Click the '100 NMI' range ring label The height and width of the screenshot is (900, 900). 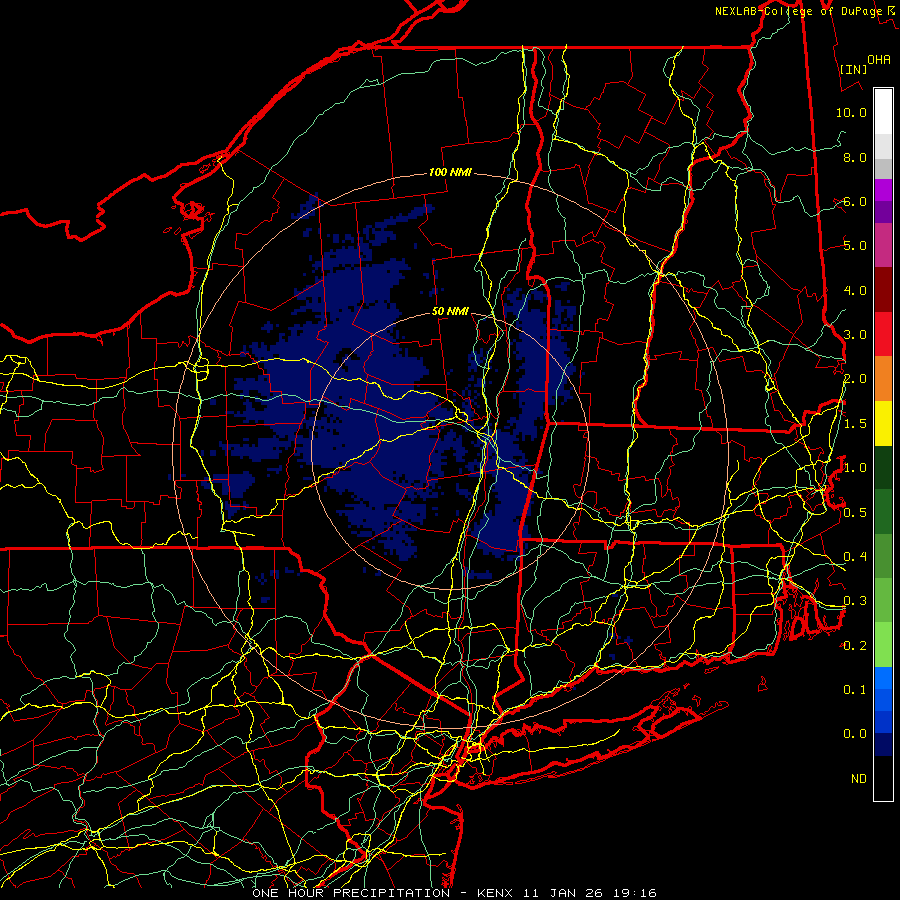click(x=450, y=172)
